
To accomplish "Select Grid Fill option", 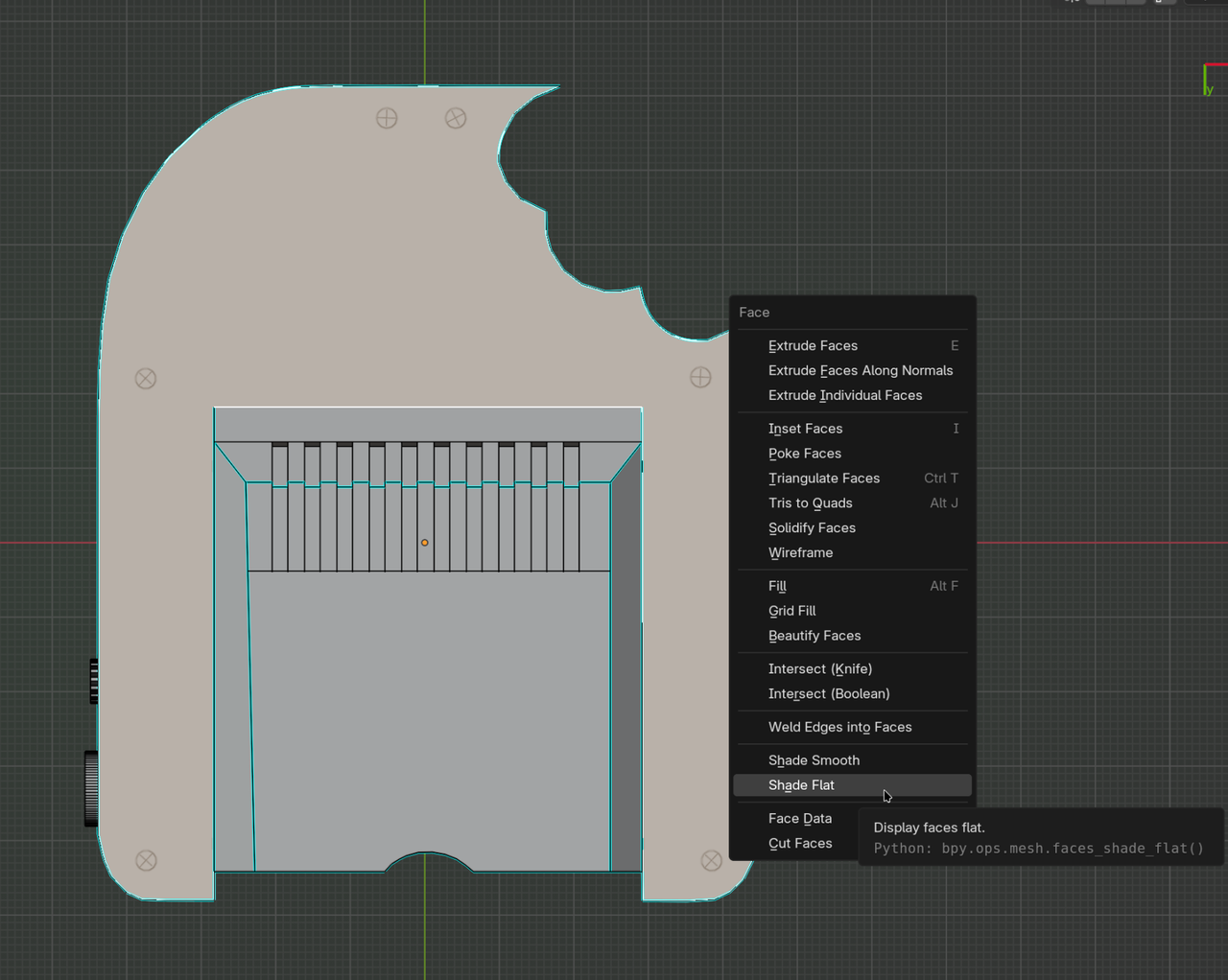I will coord(791,611).
